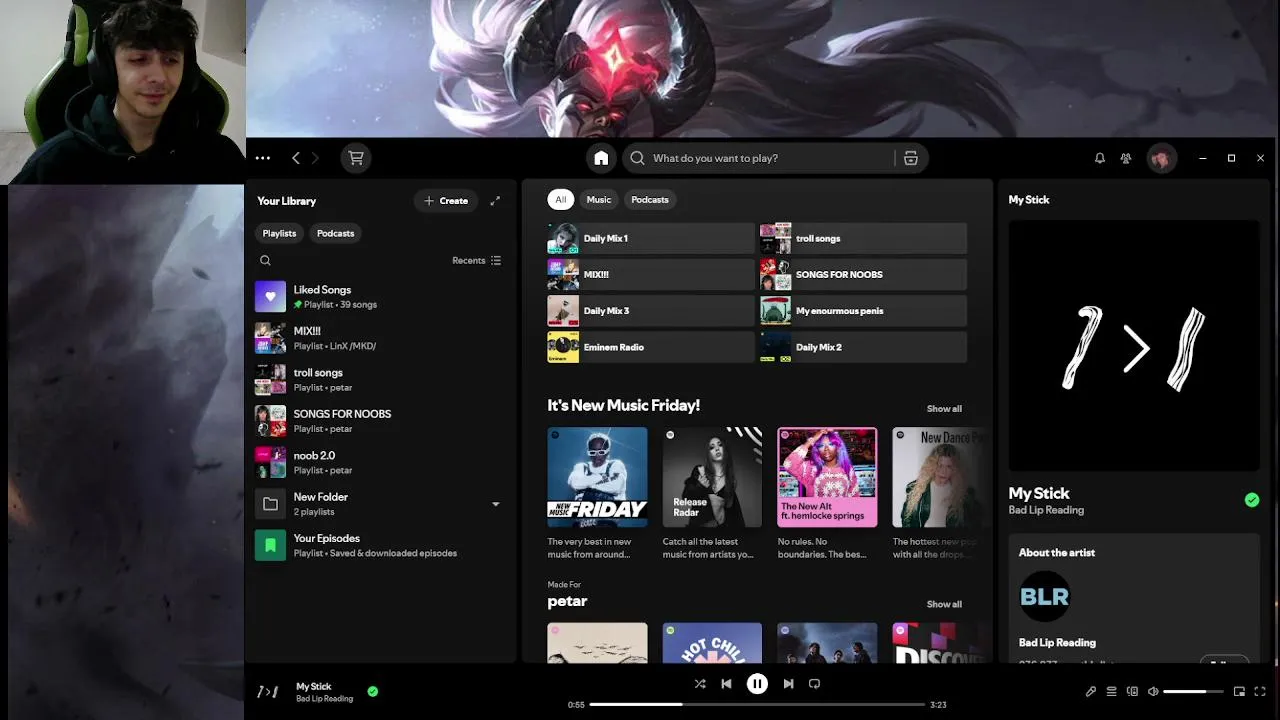Open the Create dropdown

446,201
